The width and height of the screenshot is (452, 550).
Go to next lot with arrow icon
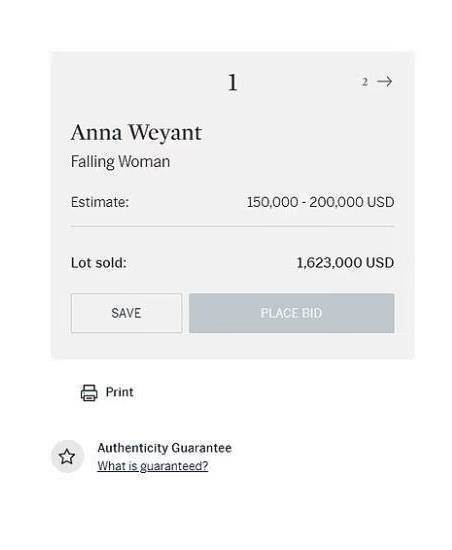click(x=384, y=82)
